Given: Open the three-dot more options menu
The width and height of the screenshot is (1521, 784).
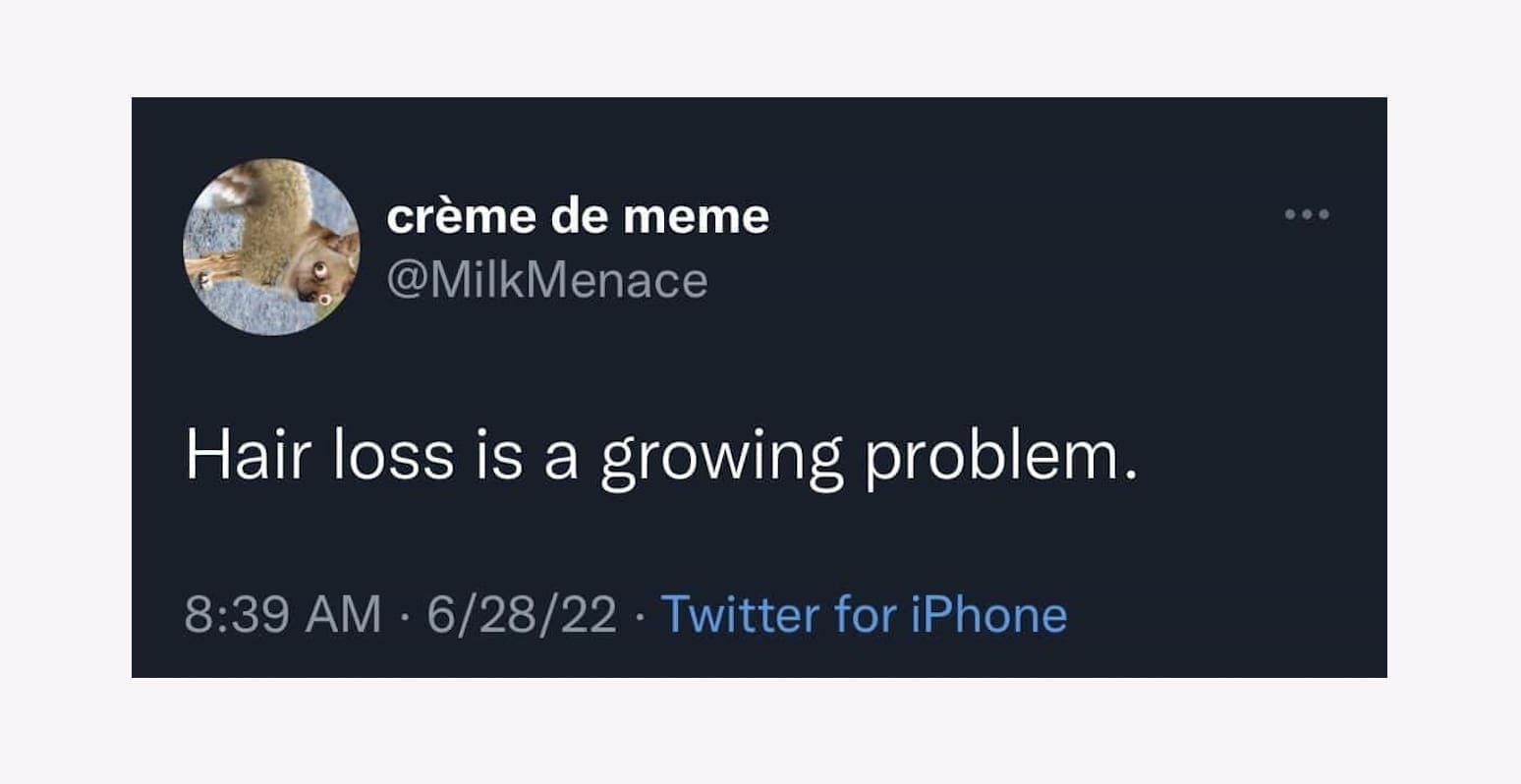Looking at the screenshot, I should [1307, 214].
